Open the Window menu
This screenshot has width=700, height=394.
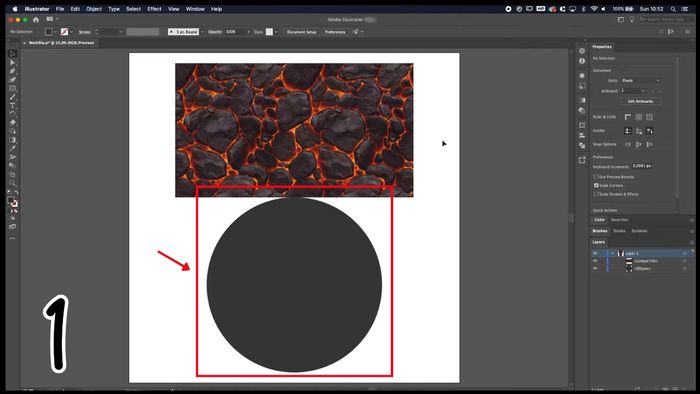coord(195,9)
